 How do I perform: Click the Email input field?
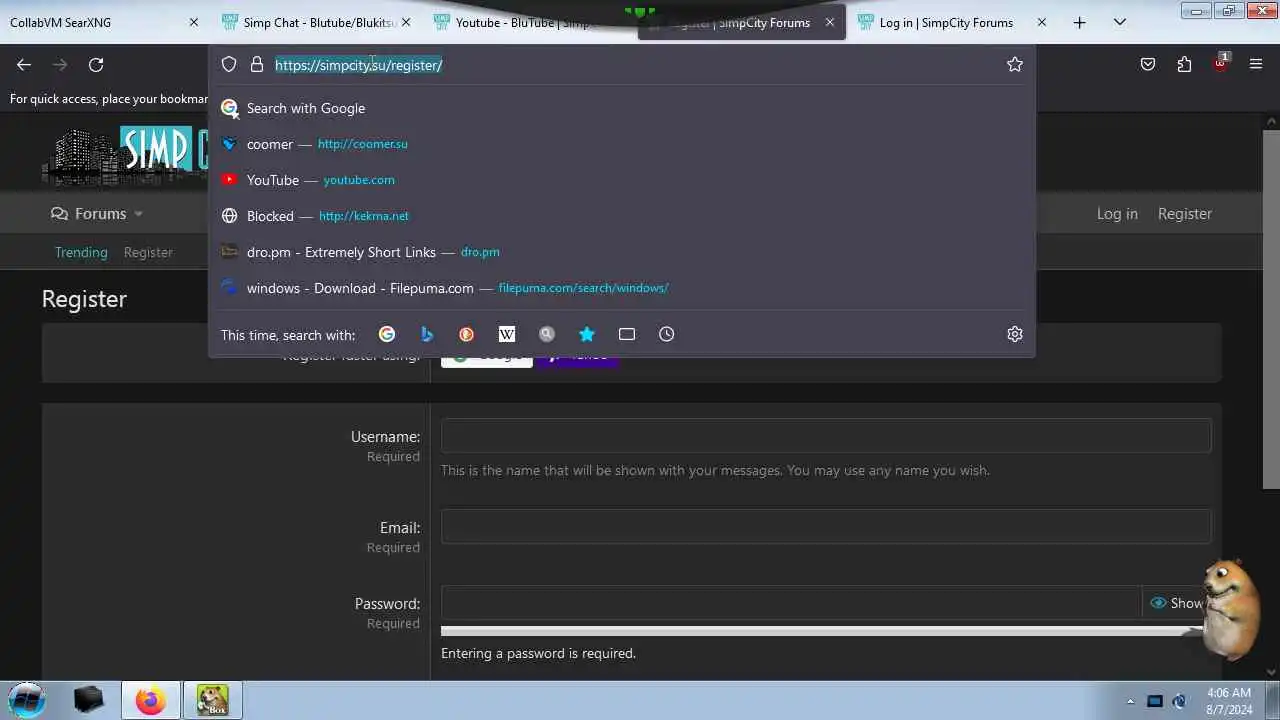pyautogui.click(x=826, y=527)
